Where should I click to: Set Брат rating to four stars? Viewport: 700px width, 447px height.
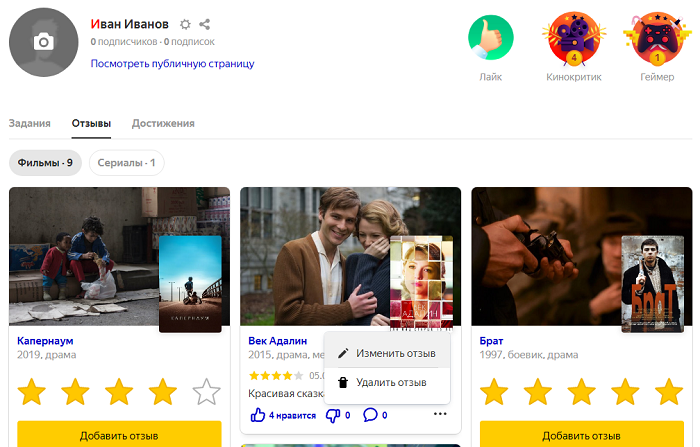point(625,392)
